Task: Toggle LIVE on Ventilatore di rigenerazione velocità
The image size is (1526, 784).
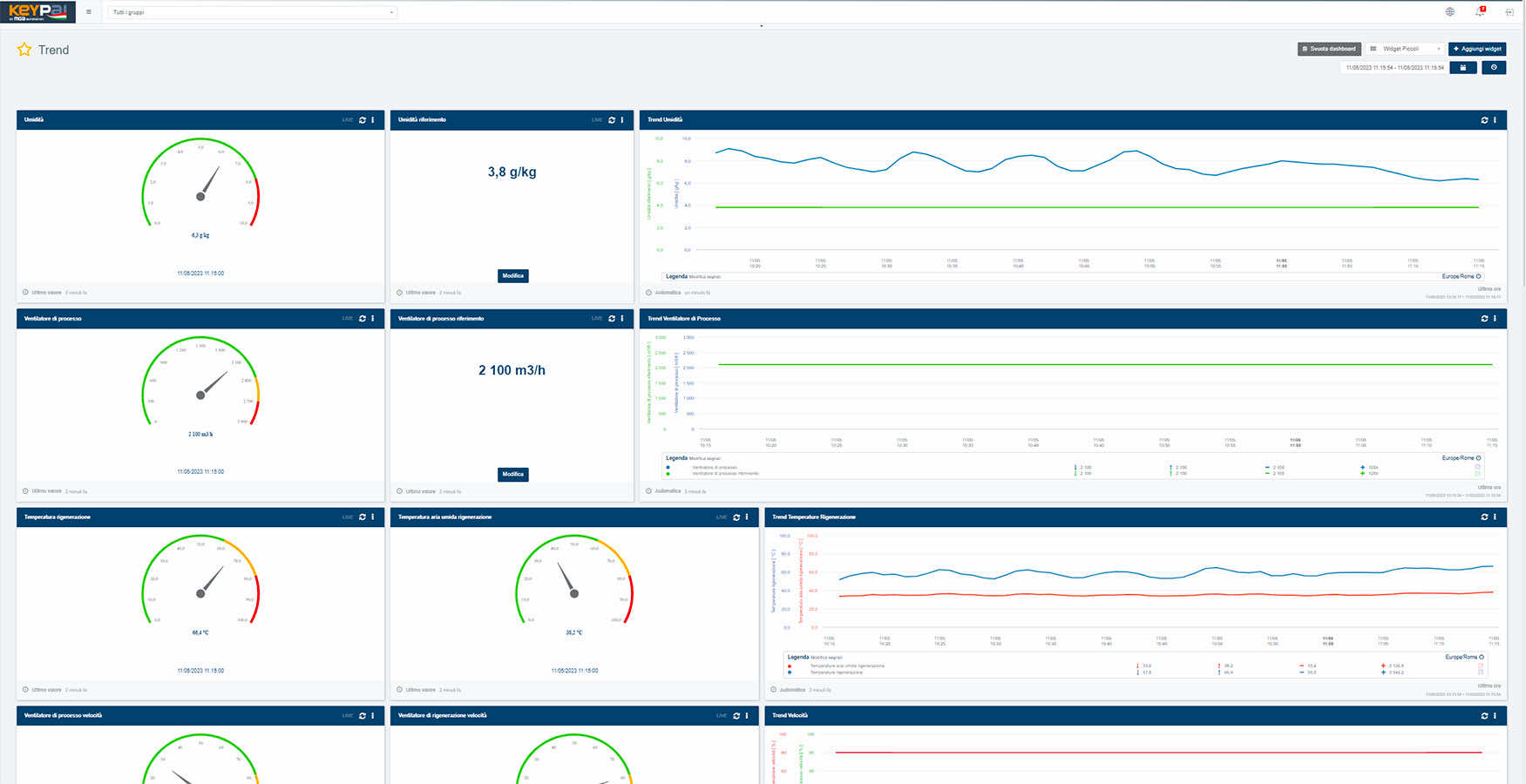Action: tap(722, 716)
